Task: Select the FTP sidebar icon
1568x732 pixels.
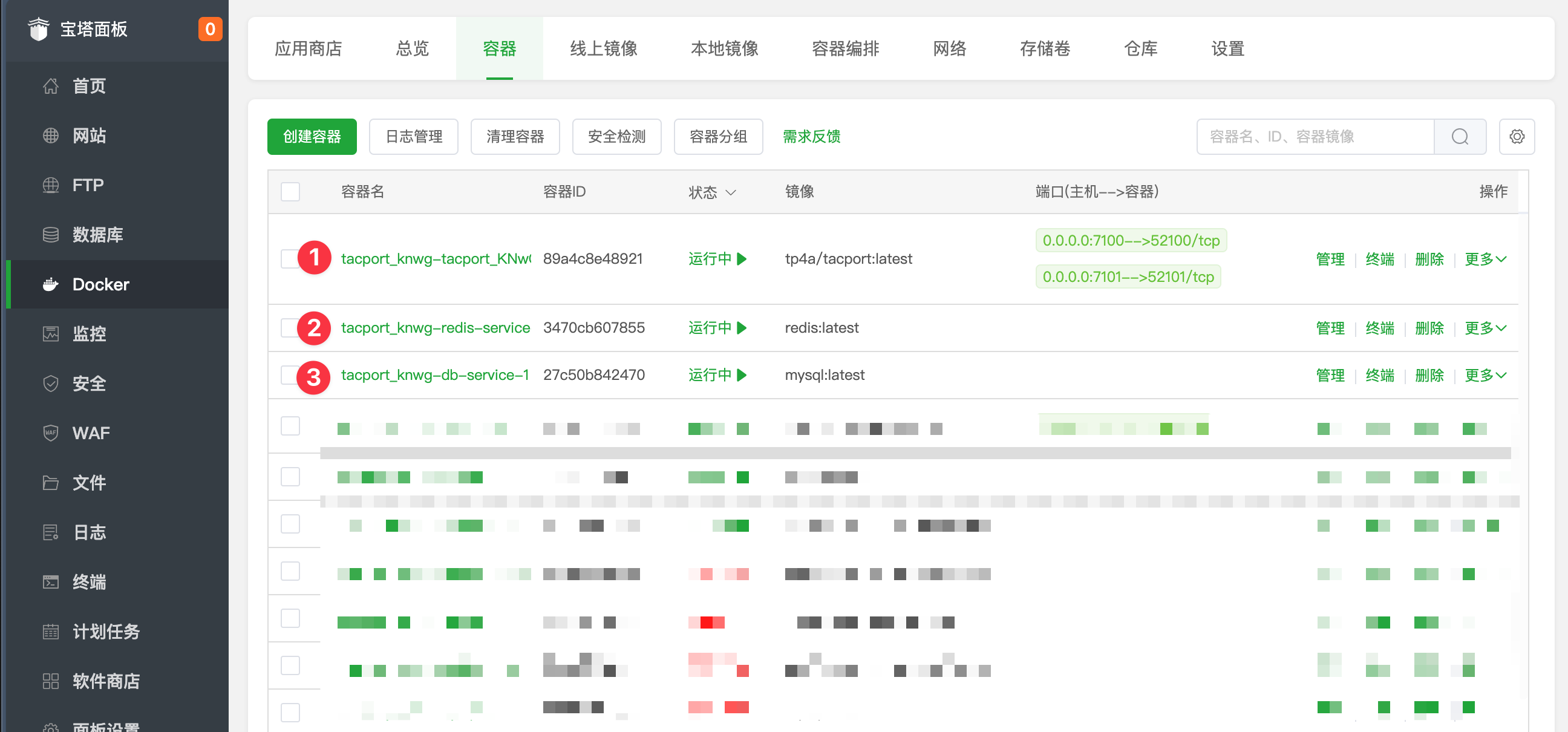Action: 51,185
